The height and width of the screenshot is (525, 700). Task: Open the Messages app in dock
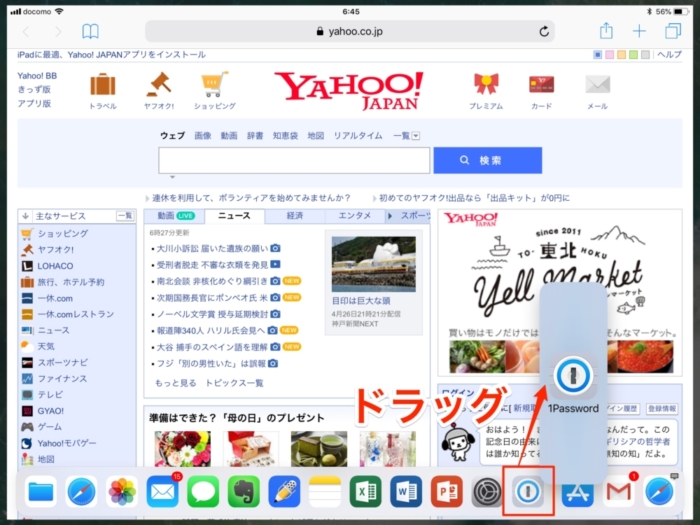(203, 492)
